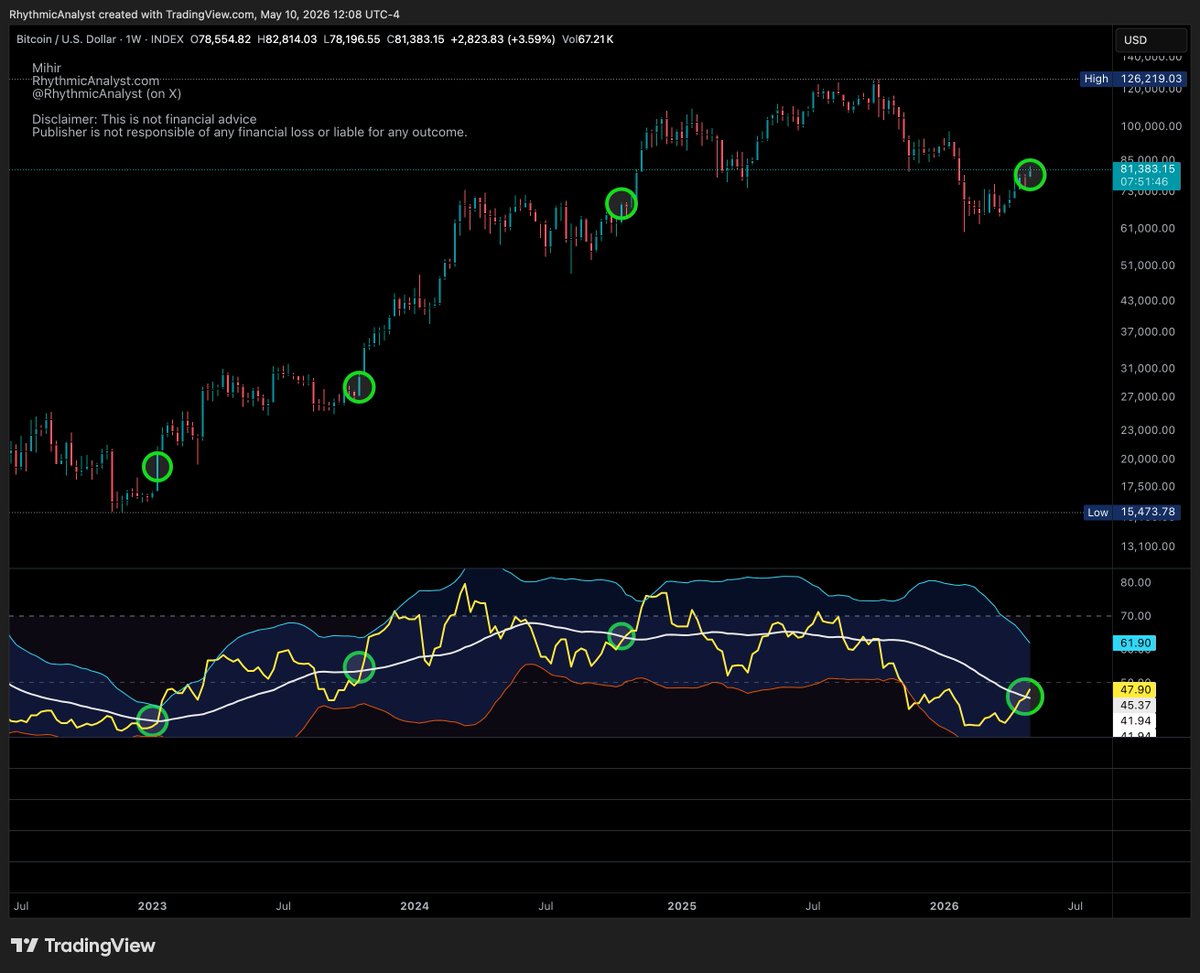
Task: Click the 23,000.00 price axis label
Action: pos(1150,430)
